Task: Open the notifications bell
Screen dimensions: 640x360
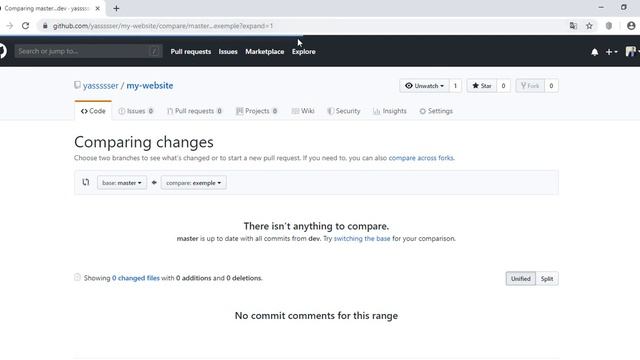Action: coord(595,52)
